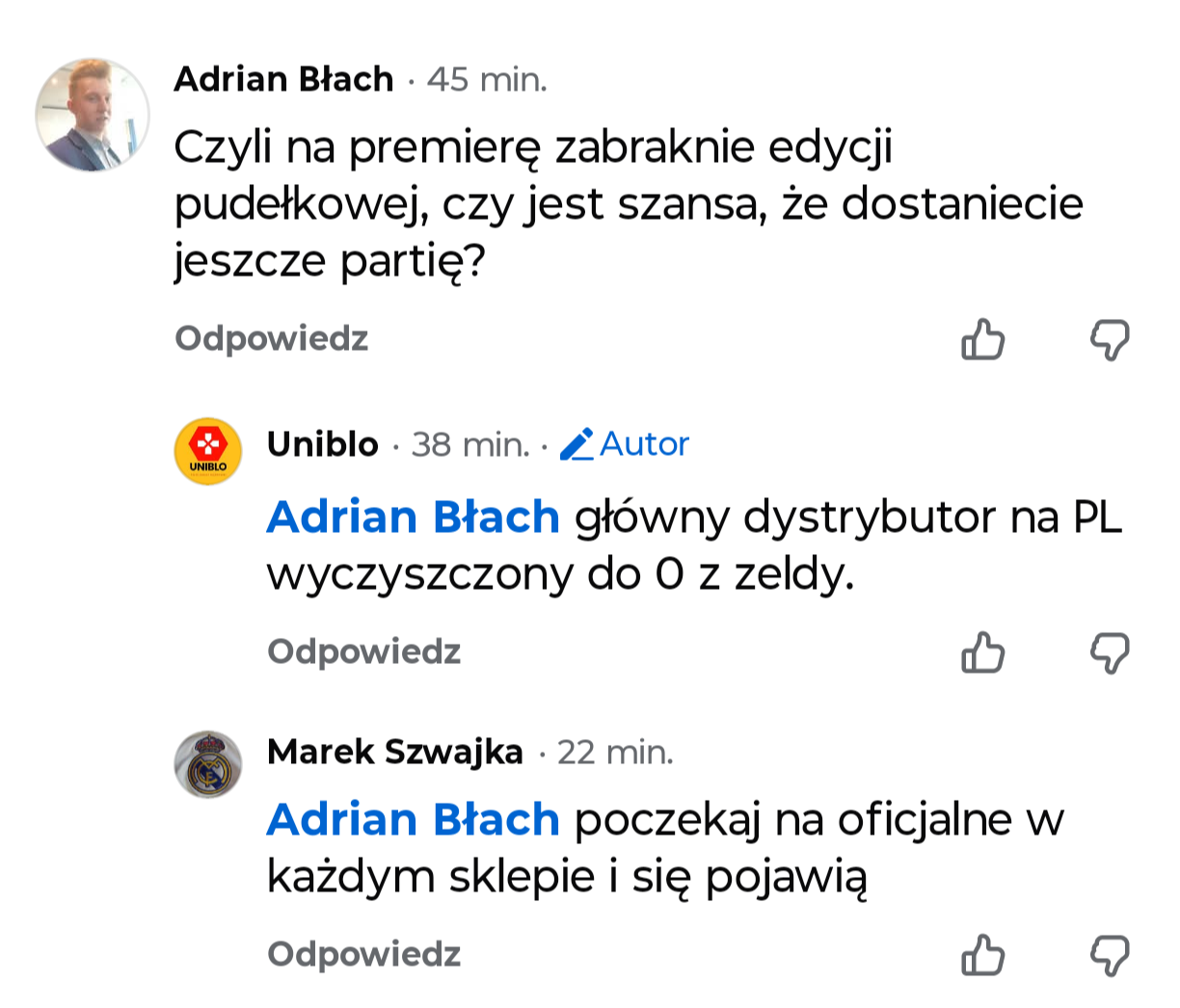The height and width of the screenshot is (1008, 1180).
Task: Click the 22 min. timestamp
Action: 615,752
